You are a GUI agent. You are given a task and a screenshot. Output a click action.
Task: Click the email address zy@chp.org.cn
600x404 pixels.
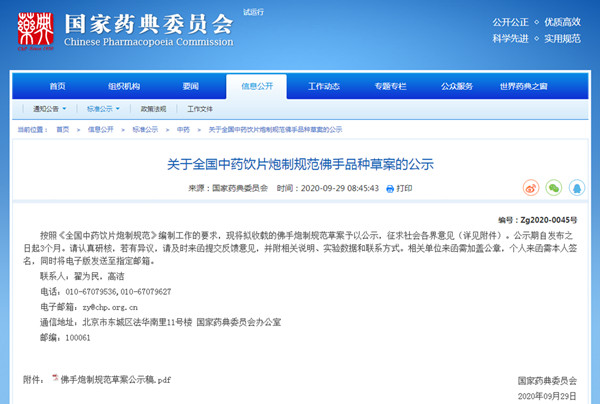point(110,310)
